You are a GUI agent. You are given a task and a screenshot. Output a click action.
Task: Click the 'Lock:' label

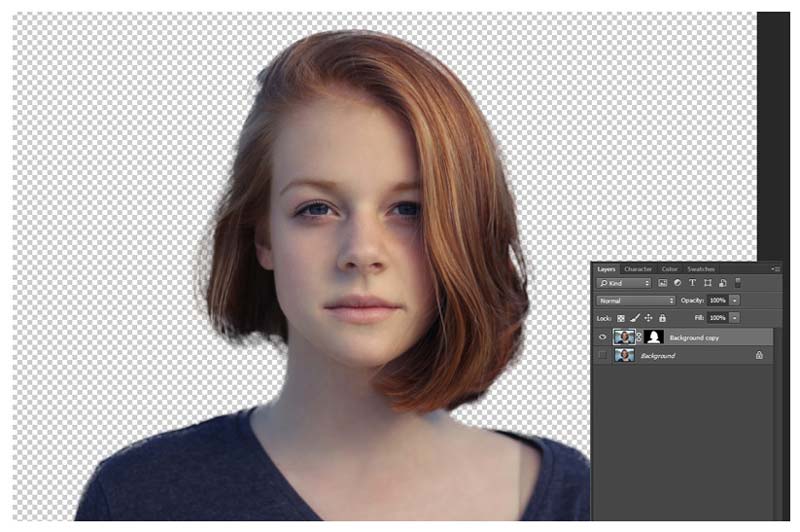604,318
